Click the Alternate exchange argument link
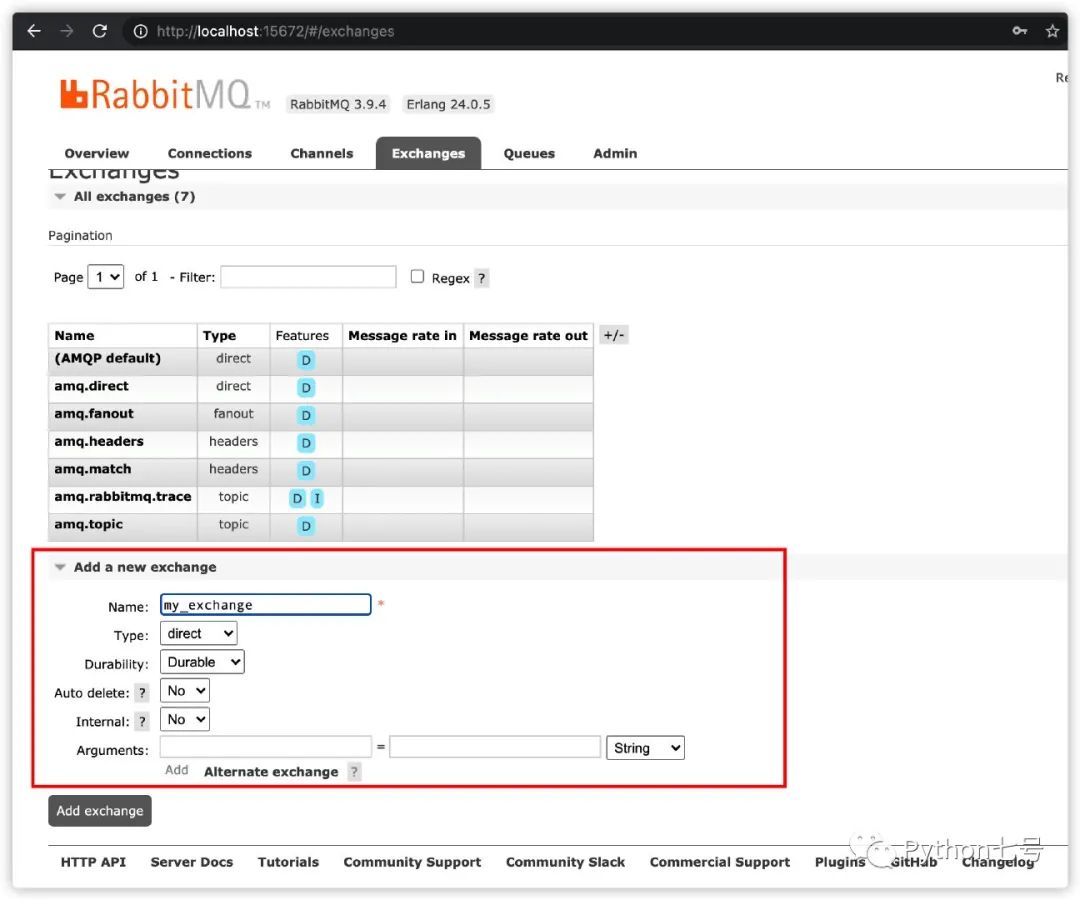The height and width of the screenshot is (900, 1080). [271, 772]
